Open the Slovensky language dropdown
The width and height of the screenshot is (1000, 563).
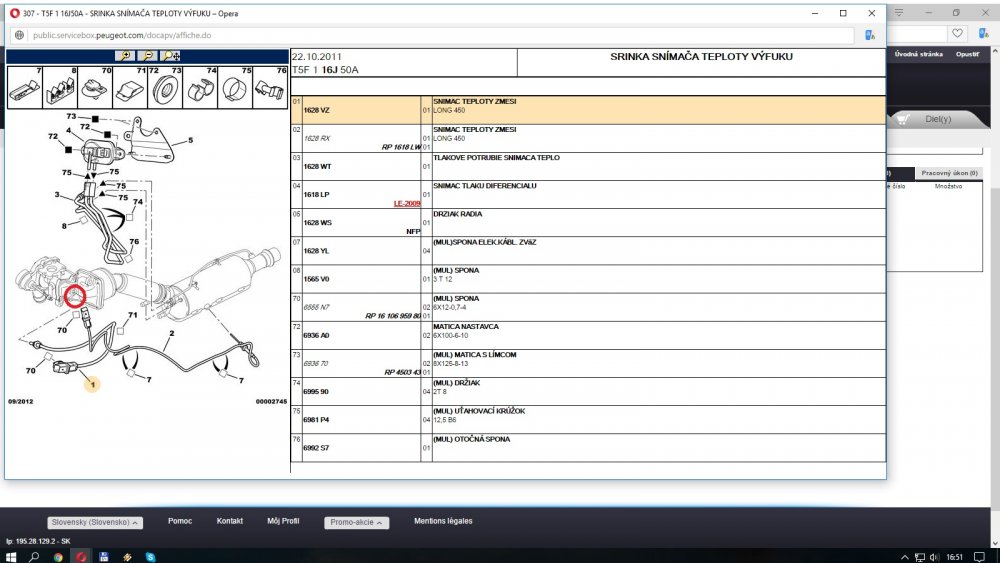tap(95, 522)
